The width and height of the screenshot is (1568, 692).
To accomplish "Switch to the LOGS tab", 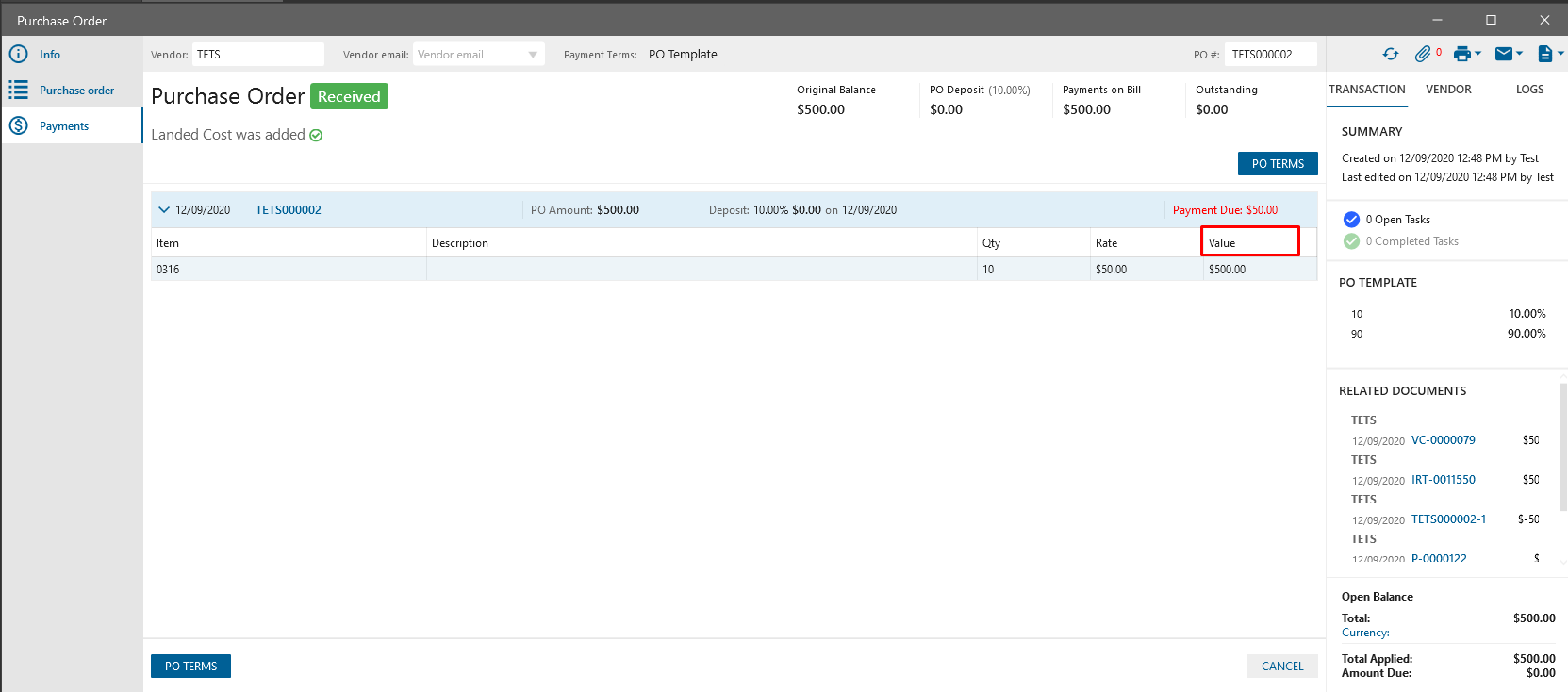I will pyautogui.click(x=1529, y=90).
